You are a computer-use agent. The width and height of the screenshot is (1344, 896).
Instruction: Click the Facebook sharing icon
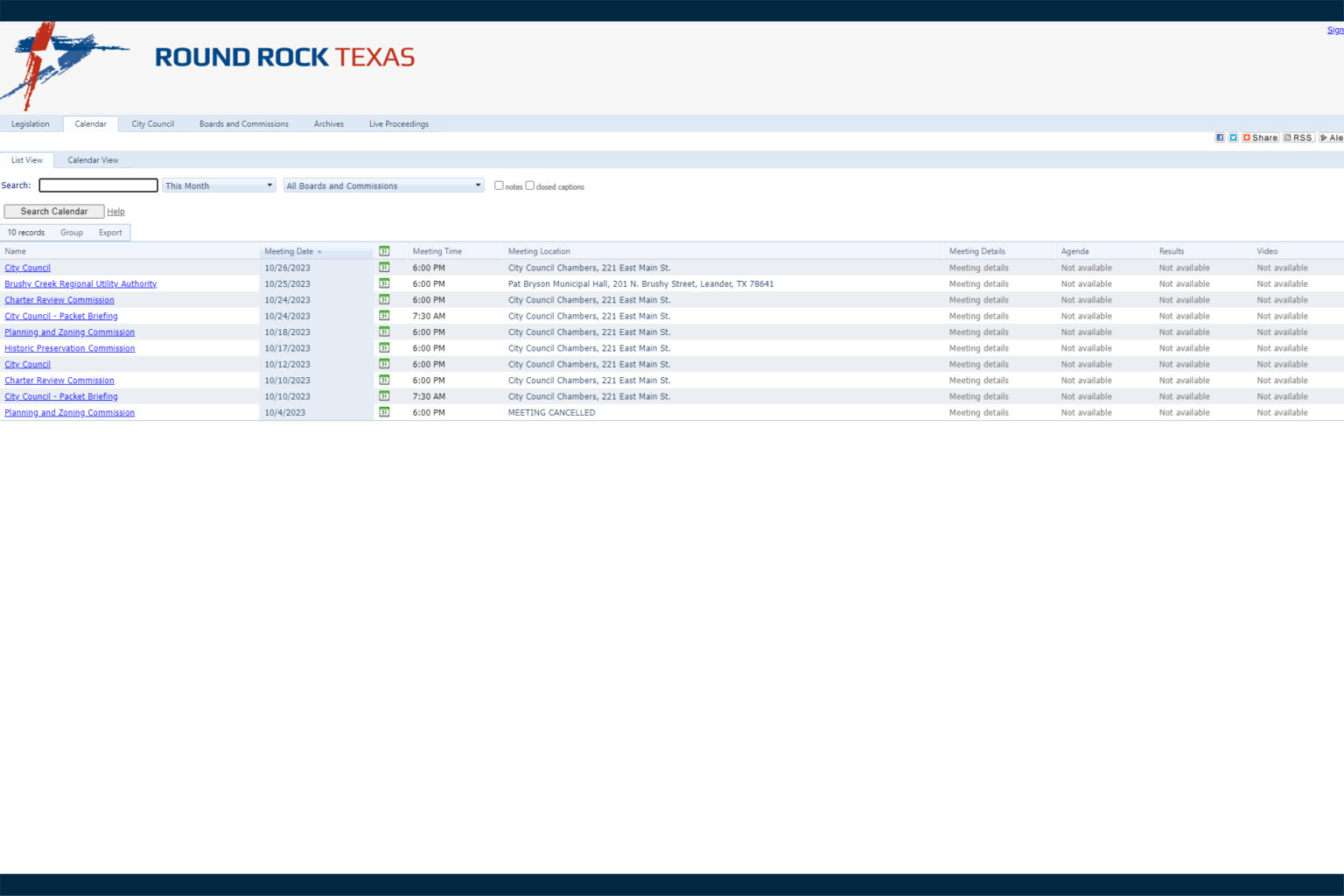point(1220,137)
